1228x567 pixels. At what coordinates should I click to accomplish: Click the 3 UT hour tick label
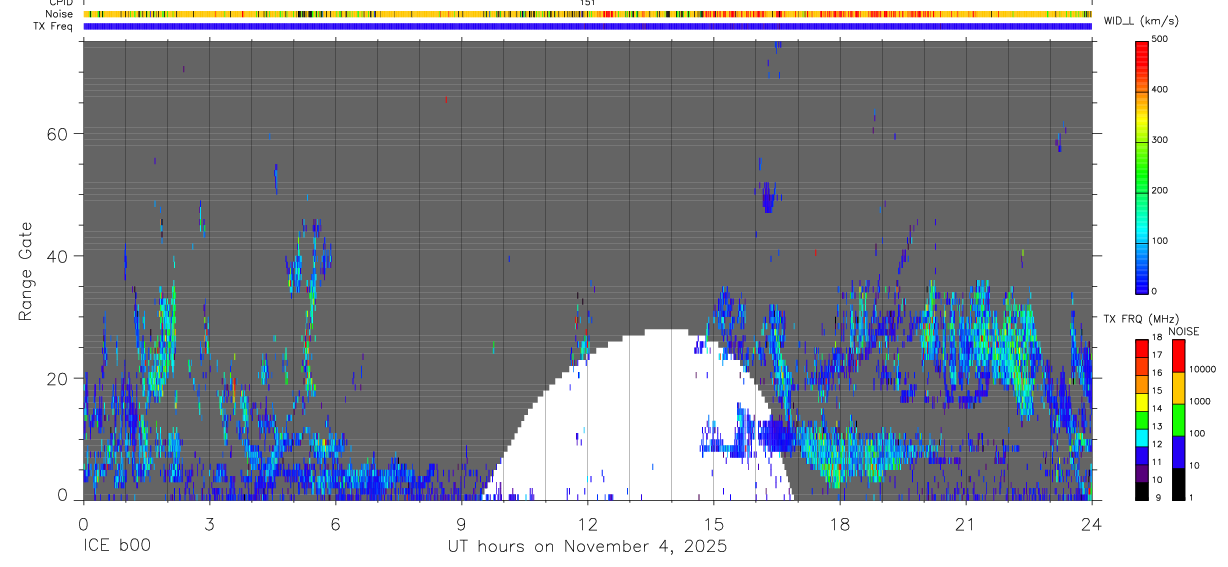(x=209, y=524)
